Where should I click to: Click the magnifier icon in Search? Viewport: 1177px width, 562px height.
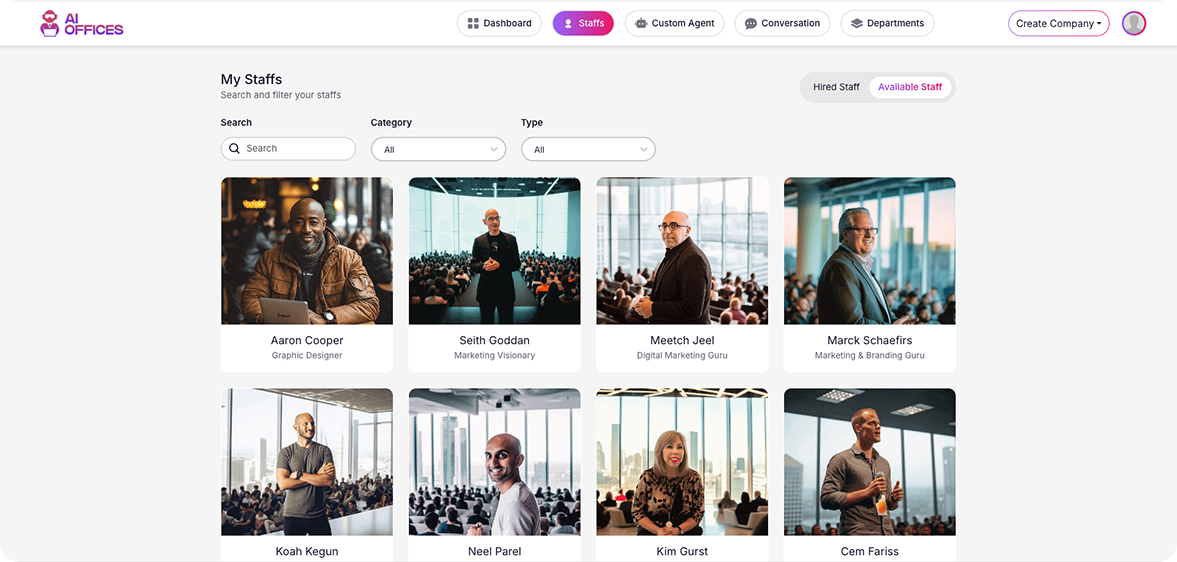point(235,149)
